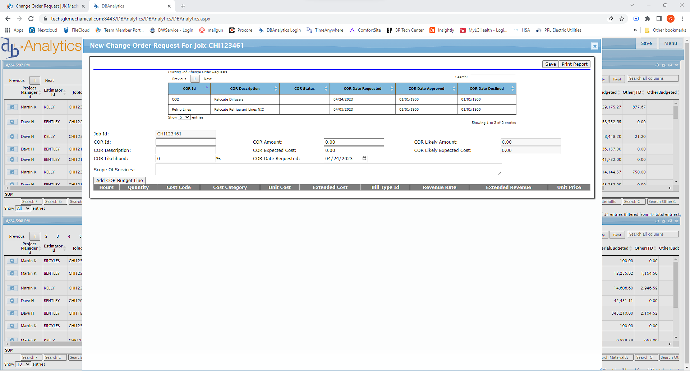This screenshot has width=690, height=371.
Task: Click the COR Id input field
Action: pyautogui.click(x=185, y=142)
